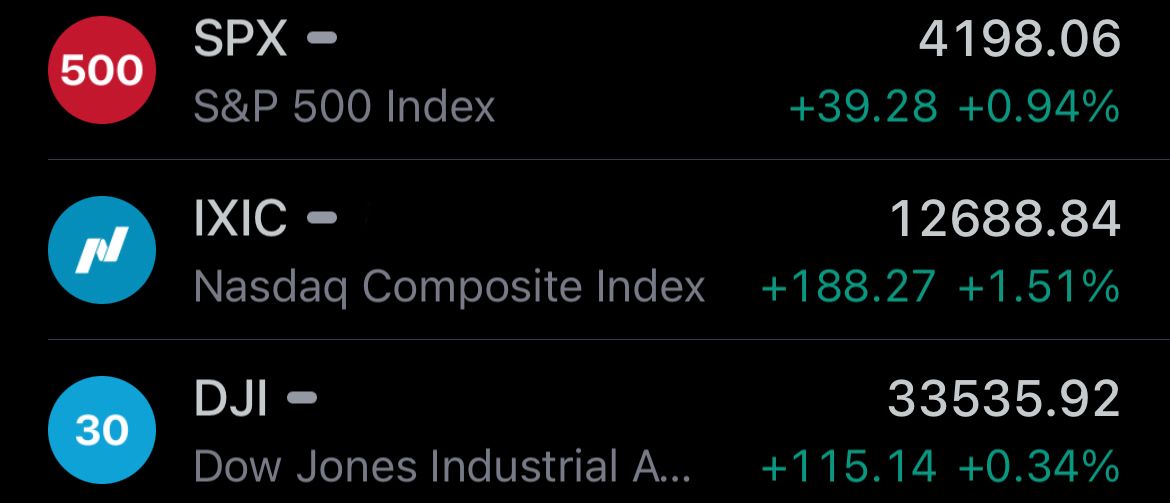Tap the blue Dow 30 icon

click(x=101, y=430)
